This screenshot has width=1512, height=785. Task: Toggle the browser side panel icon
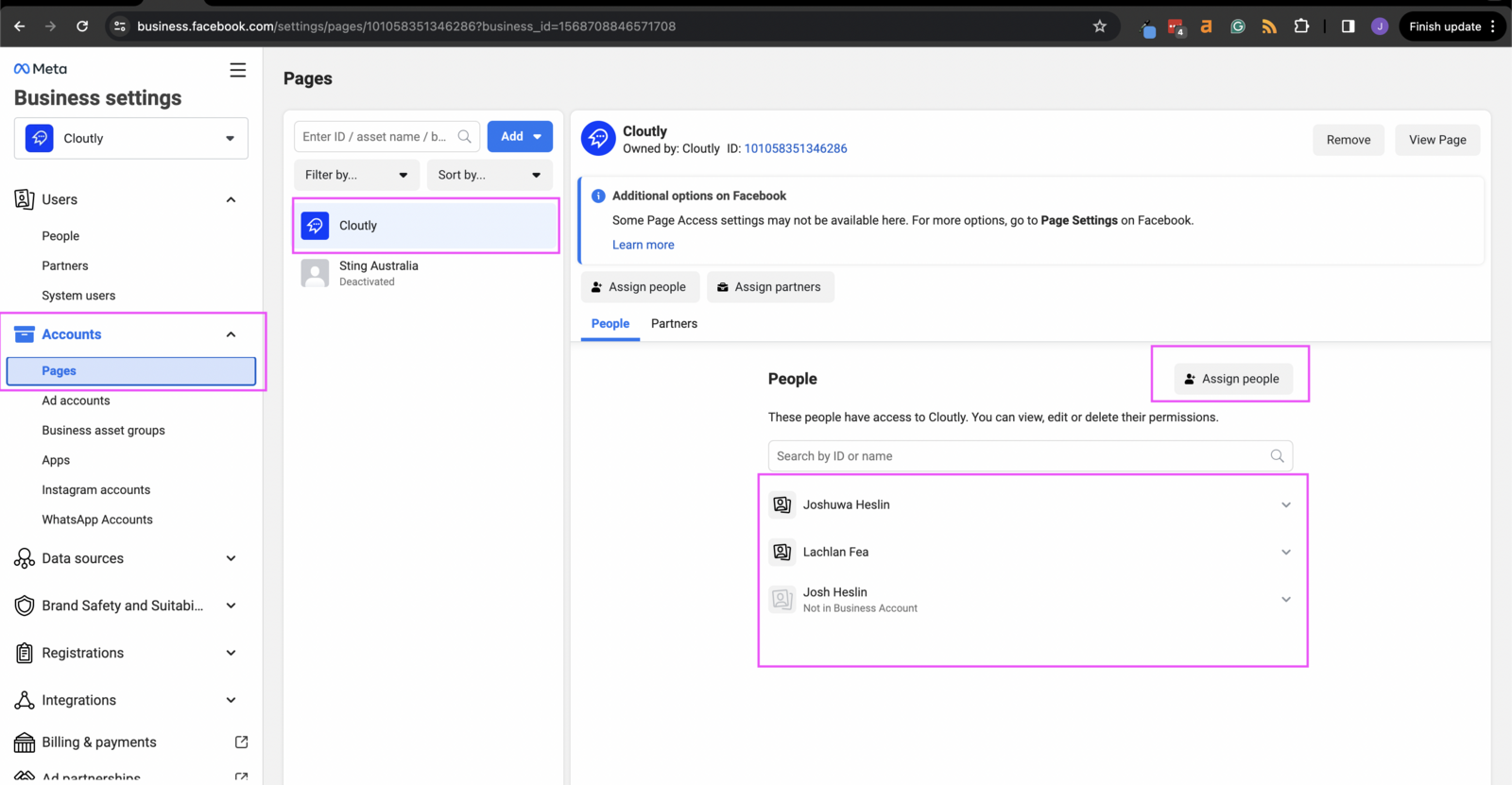(1348, 26)
